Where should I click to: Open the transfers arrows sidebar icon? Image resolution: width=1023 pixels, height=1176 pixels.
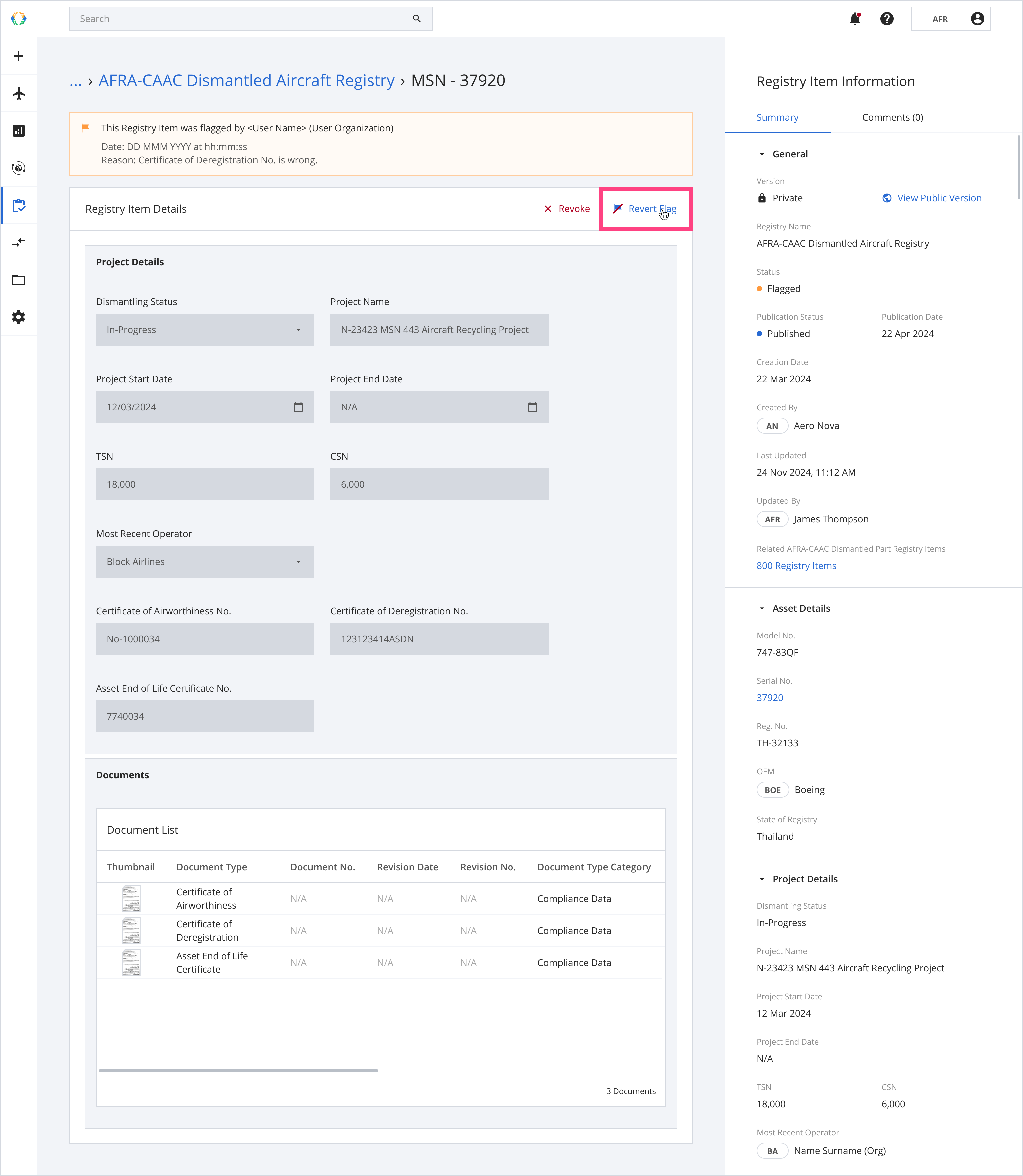pyautogui.click(x=19, y=243)
